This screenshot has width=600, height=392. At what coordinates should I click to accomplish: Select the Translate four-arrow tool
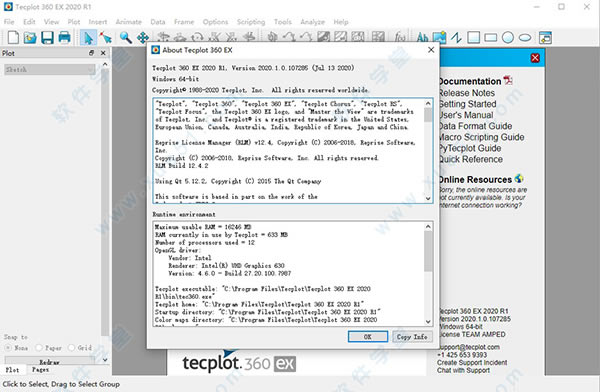(143, 38)
